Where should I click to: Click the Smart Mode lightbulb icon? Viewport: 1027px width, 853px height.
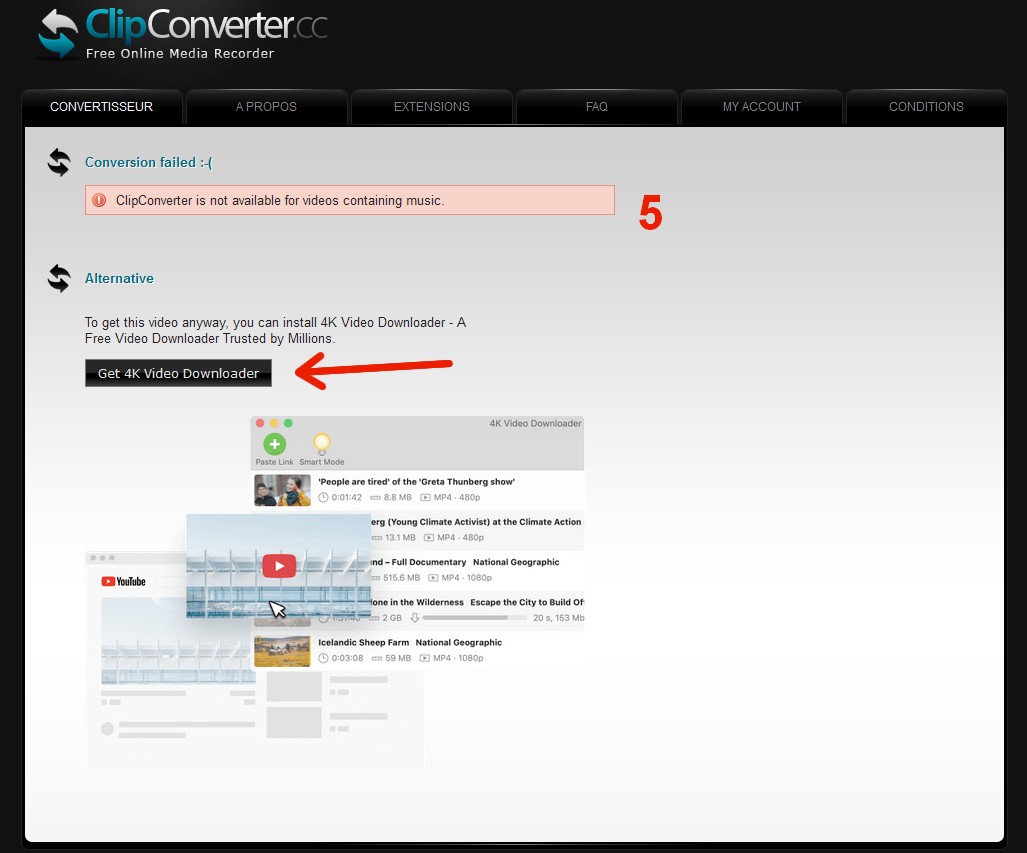322,444
